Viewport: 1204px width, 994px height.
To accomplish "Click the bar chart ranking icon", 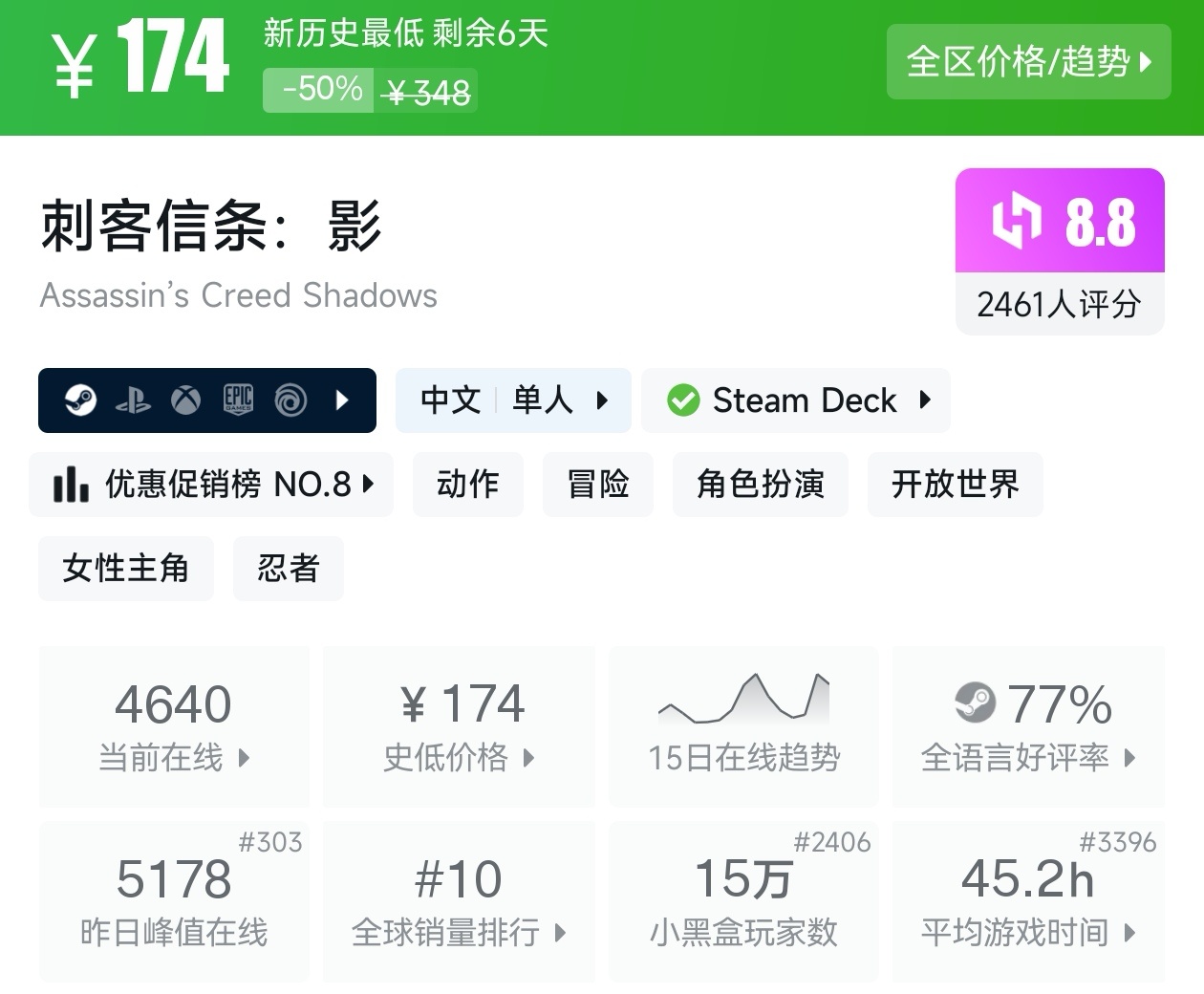I will [x=72, y=485].
